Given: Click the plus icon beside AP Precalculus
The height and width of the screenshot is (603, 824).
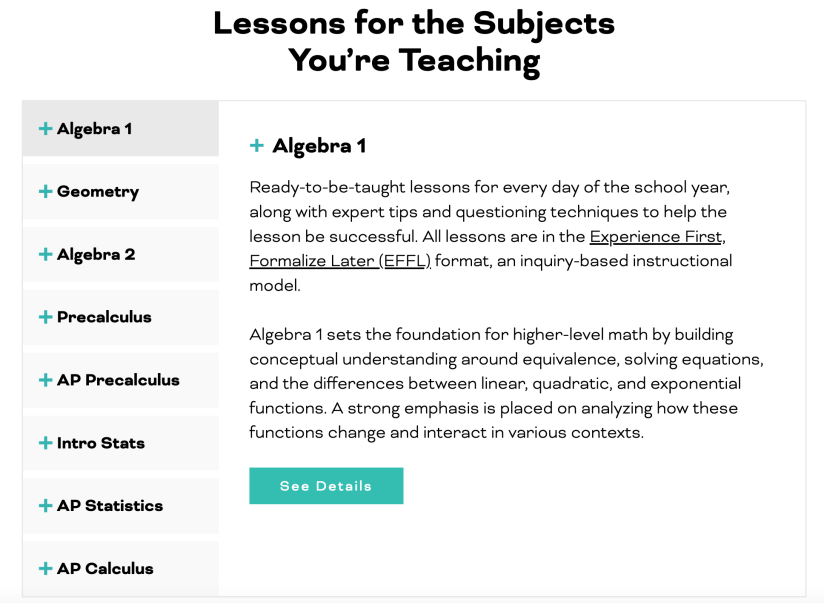Looking at the screenshot, I should 45,381.
